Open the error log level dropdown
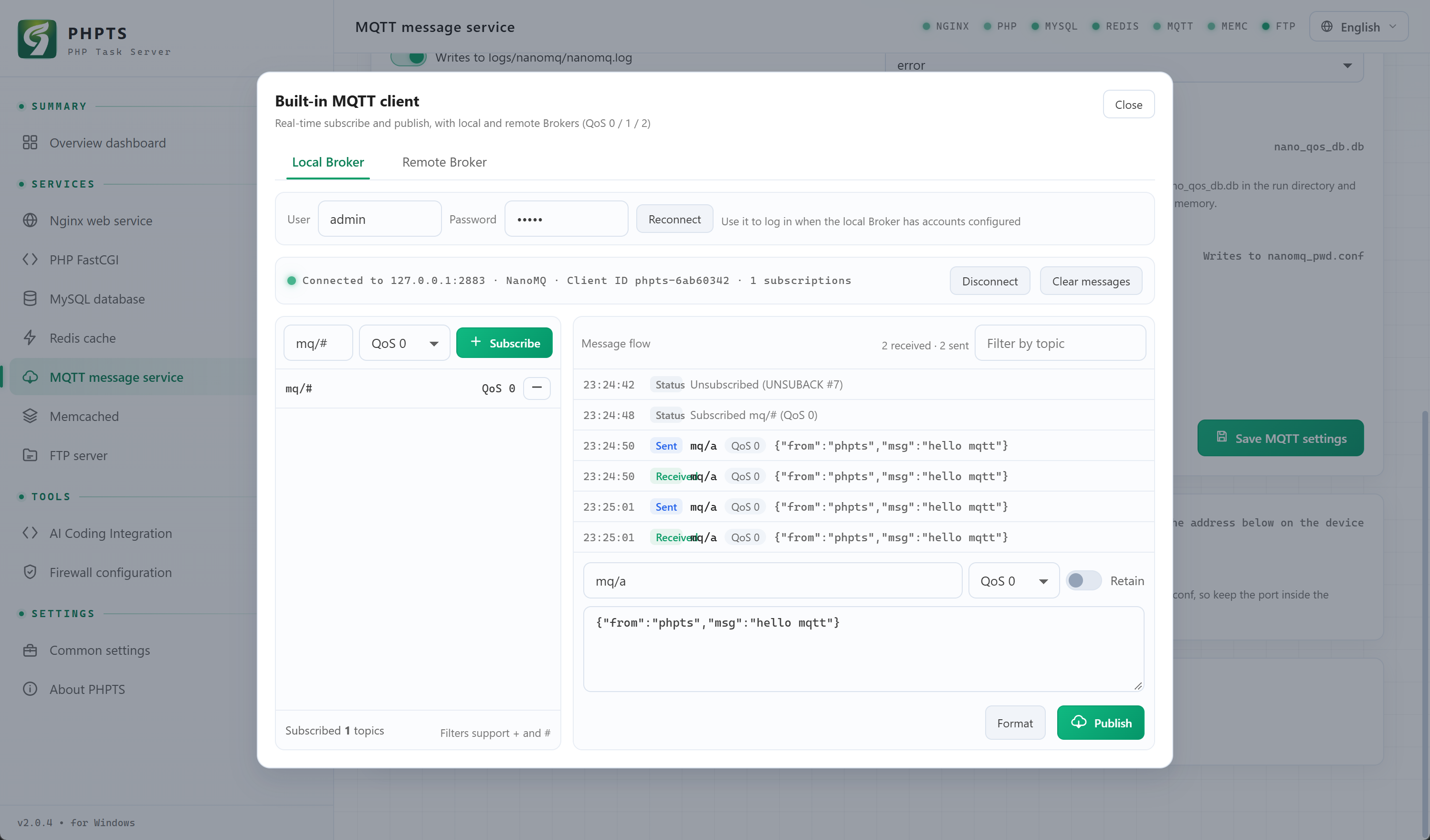Viewport: 1430px width, 840px height. pyautogui.click(x=1124, y=66)
